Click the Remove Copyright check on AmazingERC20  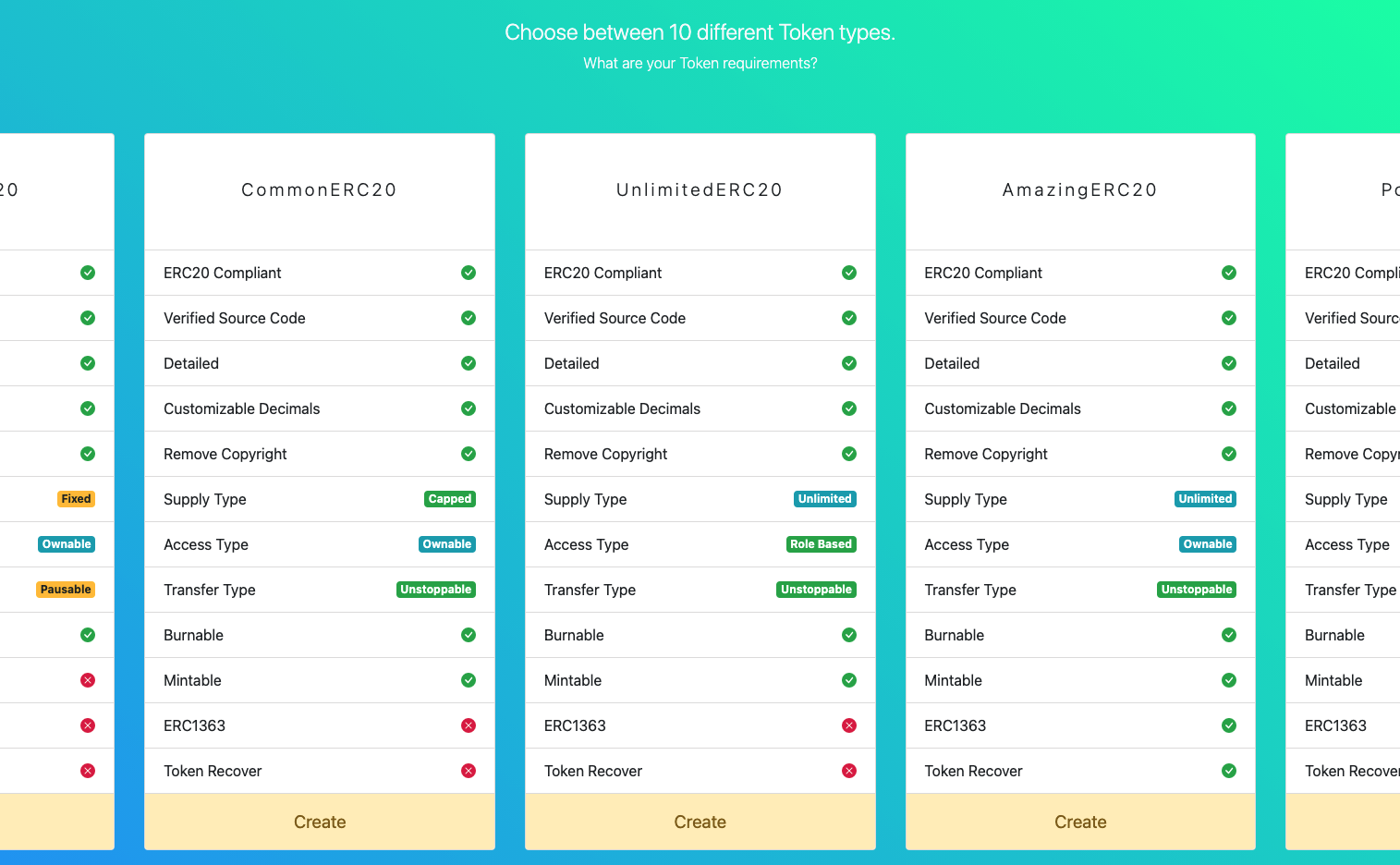(x=1229, y=454)
